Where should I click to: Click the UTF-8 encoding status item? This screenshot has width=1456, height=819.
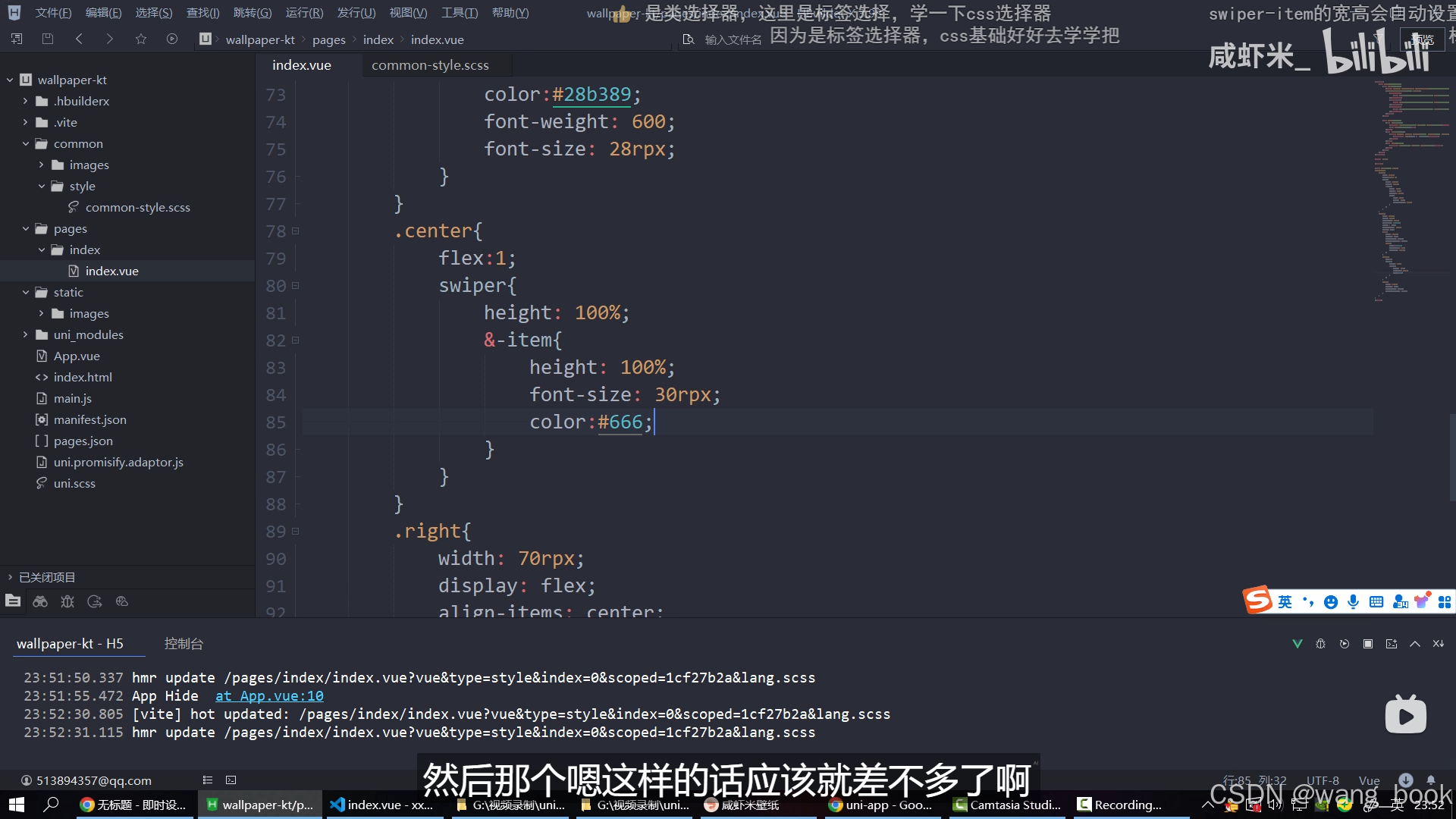[x=1323, y=780]
